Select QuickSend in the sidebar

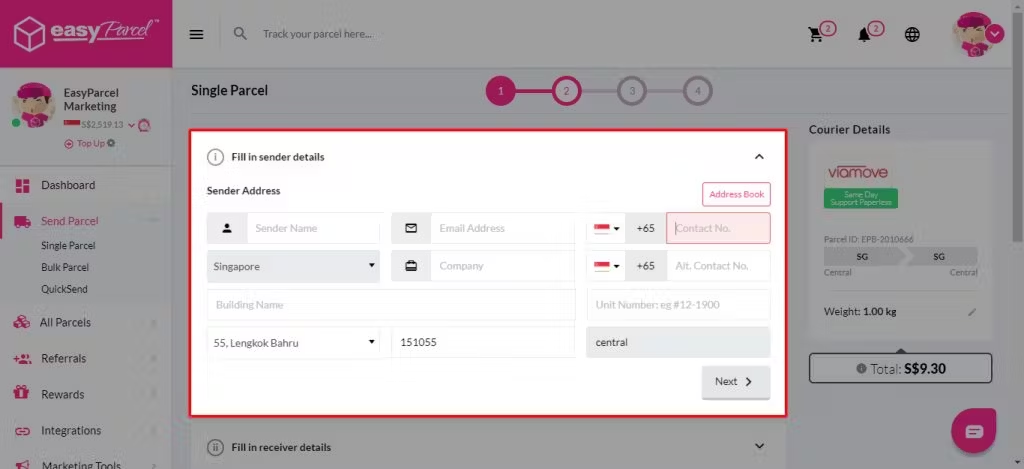pos(63,289)
